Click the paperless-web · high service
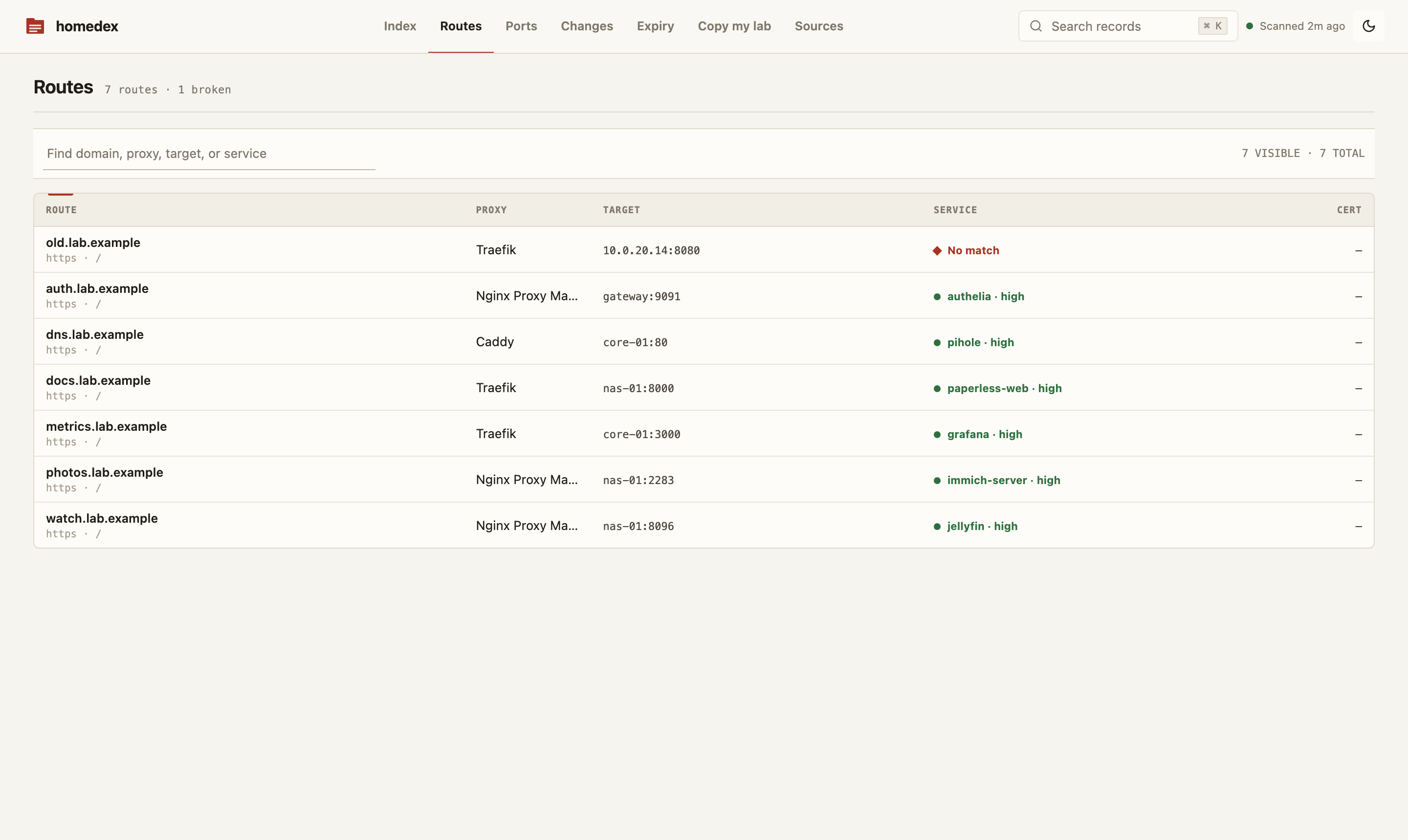 (1004, 388)
